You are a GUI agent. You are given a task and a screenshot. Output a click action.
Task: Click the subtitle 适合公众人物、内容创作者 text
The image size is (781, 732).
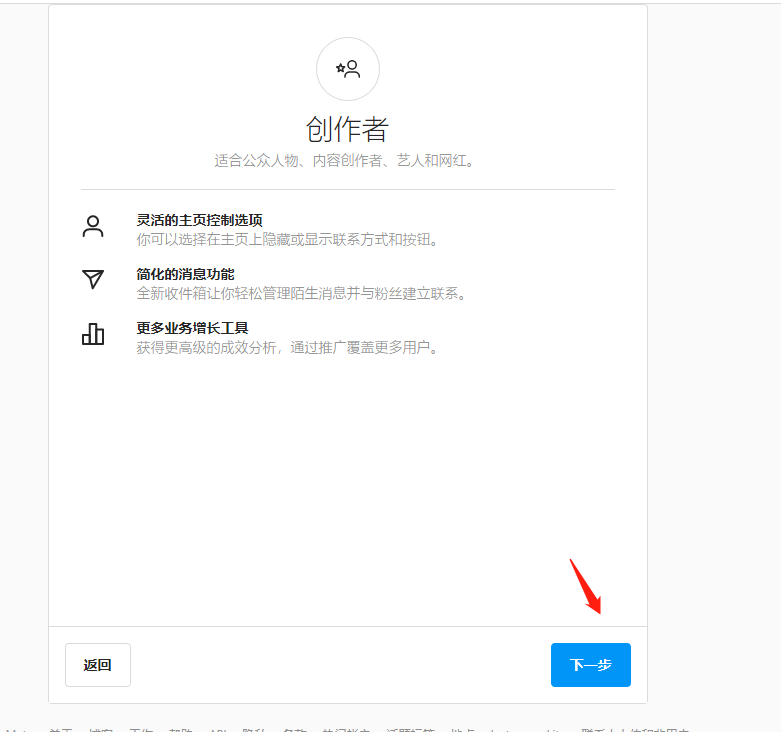coord(344,160)
